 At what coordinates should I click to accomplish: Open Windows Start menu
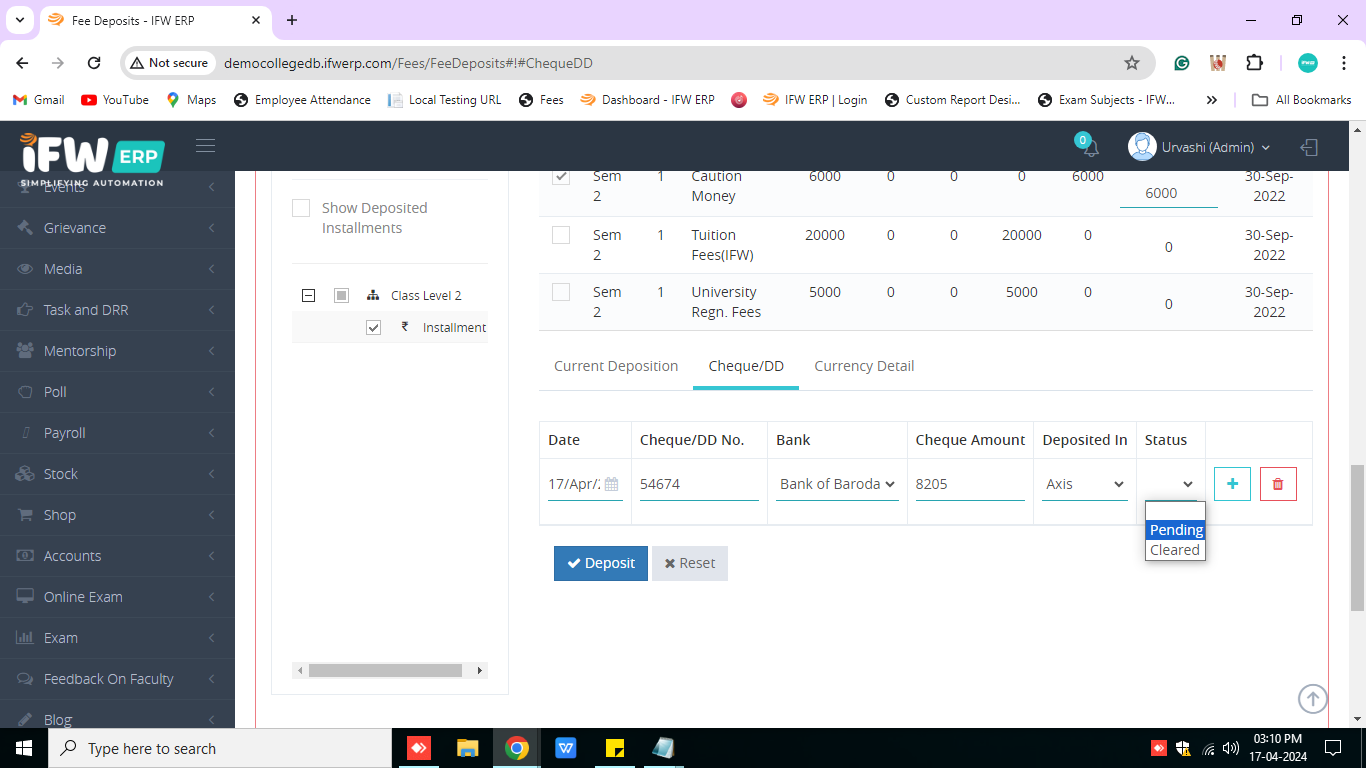(x=23, y=748)
